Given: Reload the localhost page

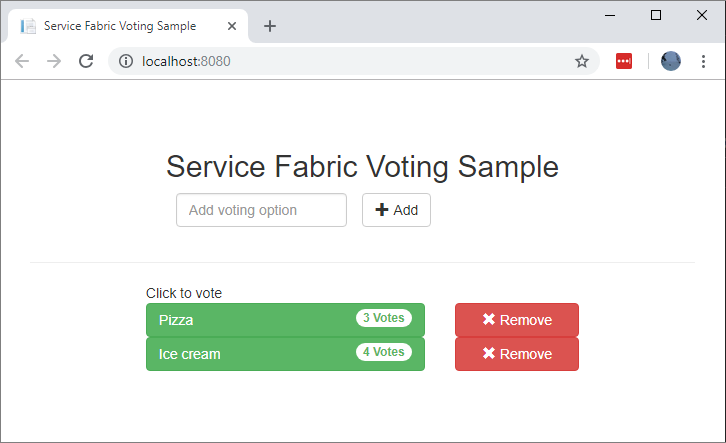Looking at the screenshot, I should tap(86, 61).
